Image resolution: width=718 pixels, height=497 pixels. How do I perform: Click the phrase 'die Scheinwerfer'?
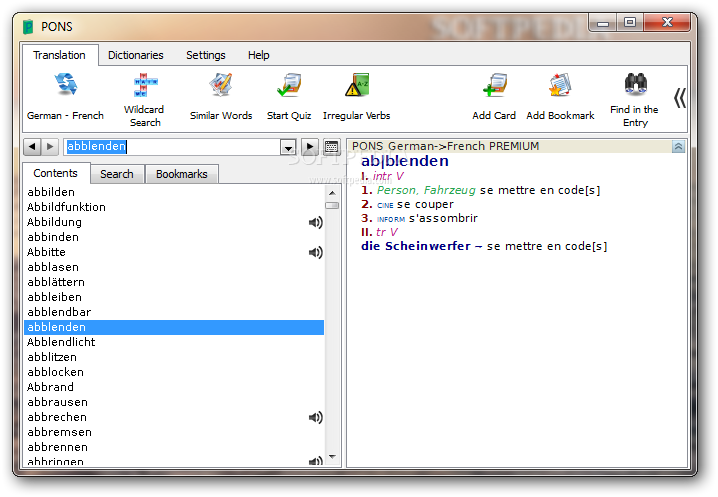click(416, 246)
